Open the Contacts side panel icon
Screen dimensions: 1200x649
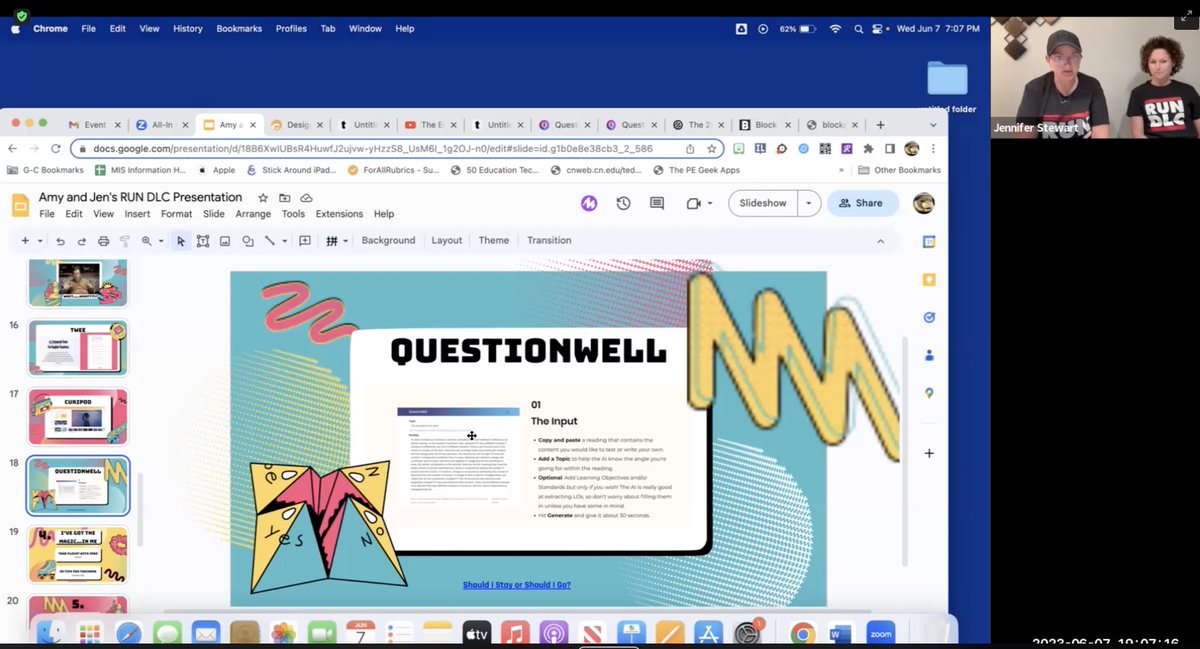point(929,355)
